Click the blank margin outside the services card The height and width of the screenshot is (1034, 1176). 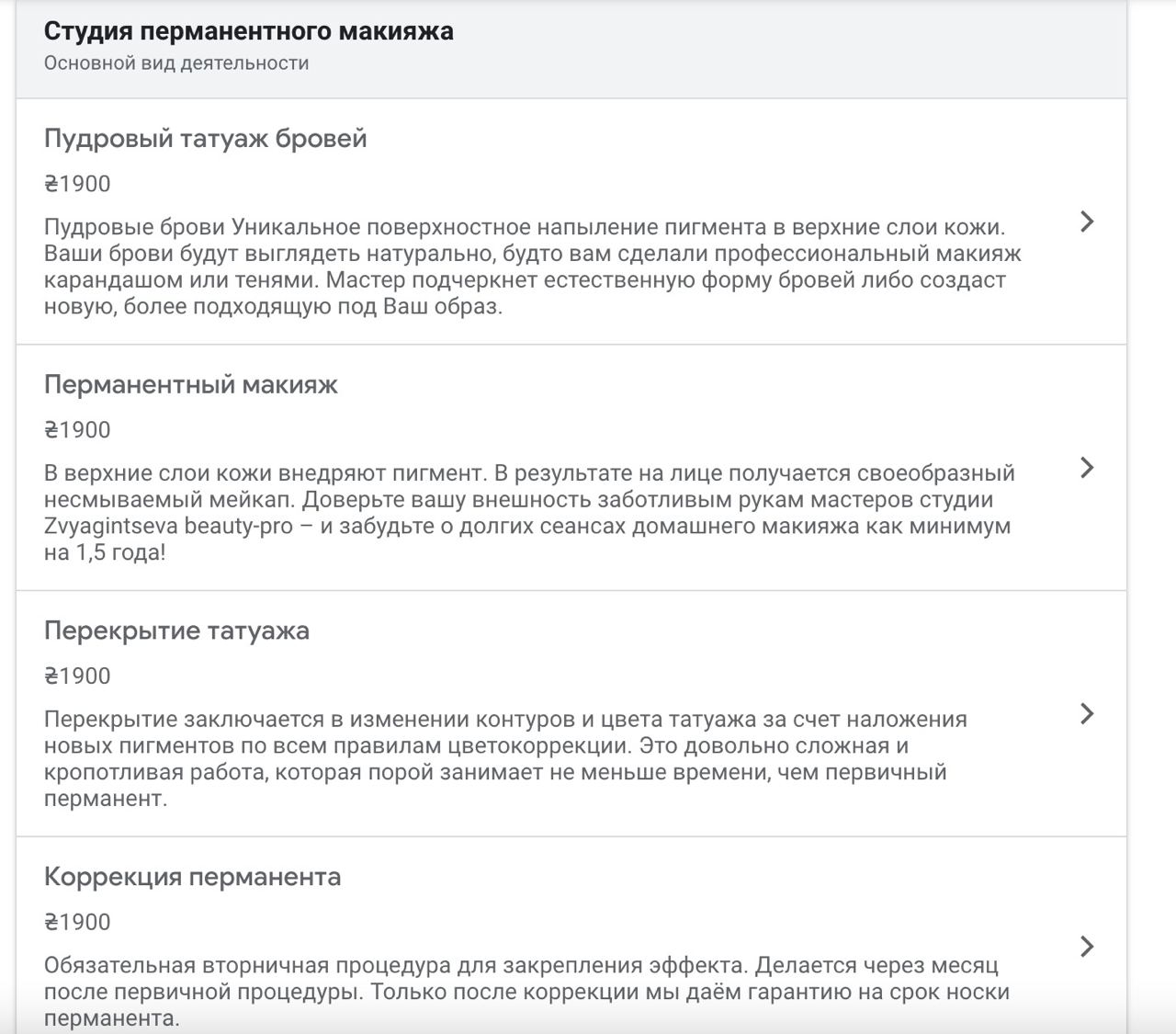click(x=1151, y=515)
